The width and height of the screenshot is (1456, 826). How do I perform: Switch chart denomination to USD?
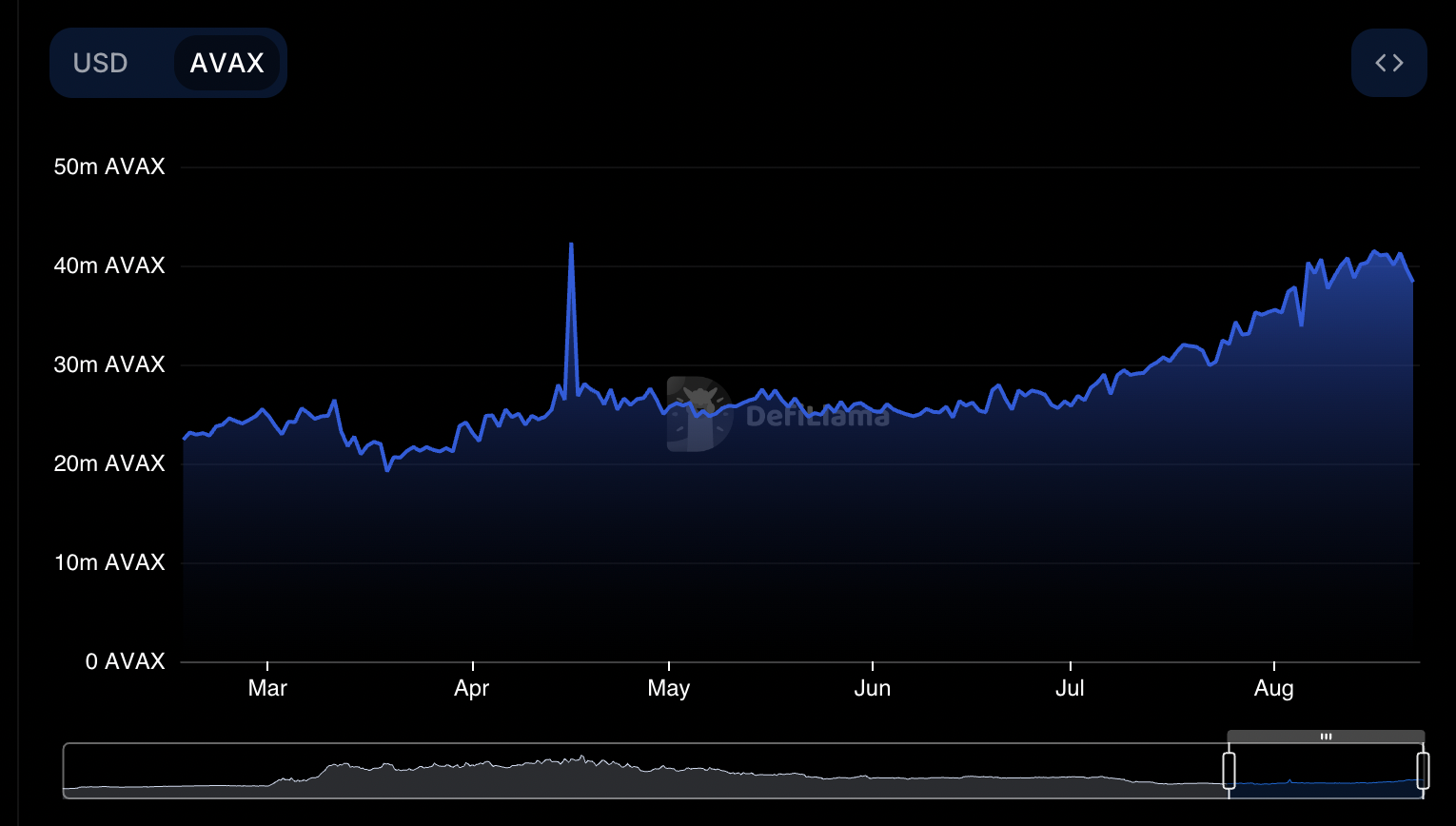101,63
